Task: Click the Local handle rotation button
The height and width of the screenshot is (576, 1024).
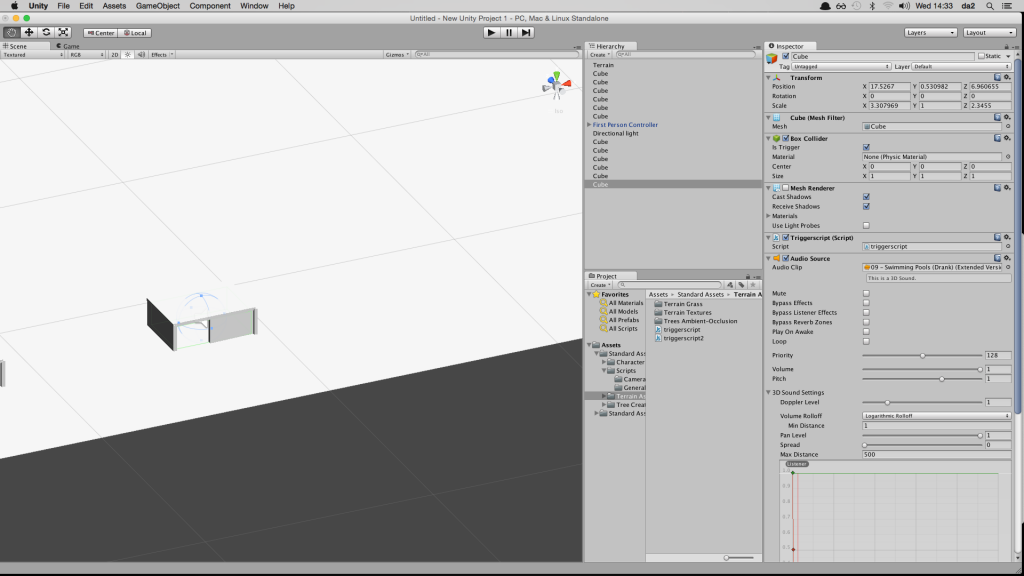Action: [x=134, y=32]
